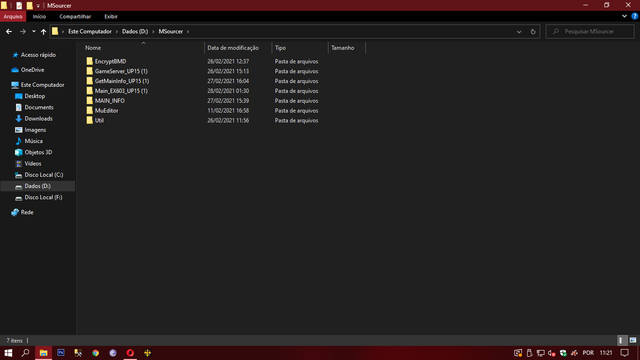Go up one folder level
The height and width of the screenshot is (360, 640).
[43, 31]
